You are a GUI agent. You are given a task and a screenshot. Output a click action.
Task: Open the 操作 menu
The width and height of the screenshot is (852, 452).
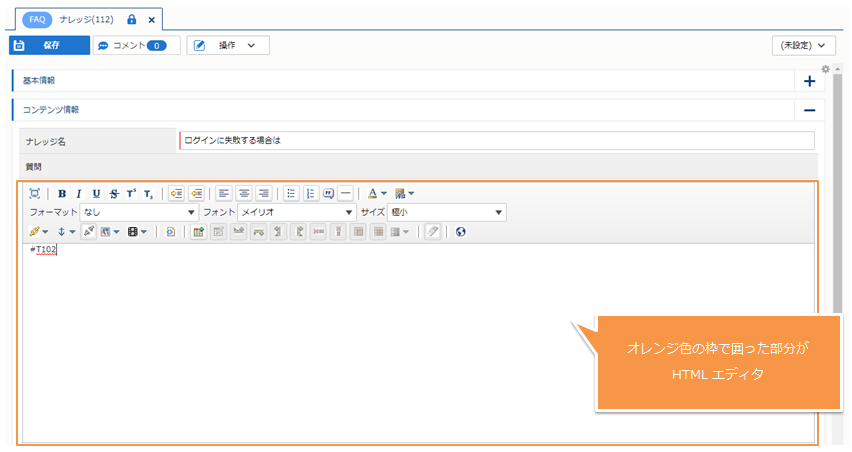click(x=228, y=45)
